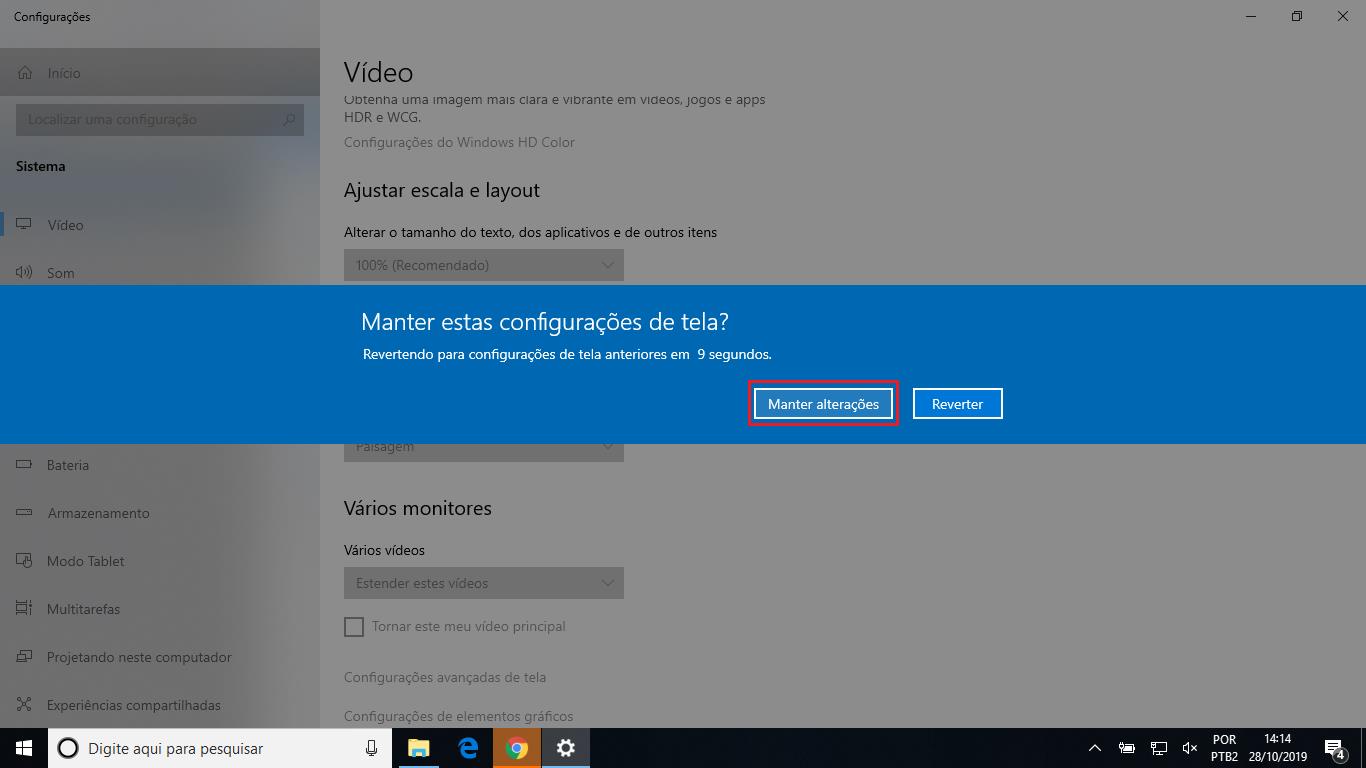
Task: Open Configurações do Windows HD Color link
Action: pos(459,142)
